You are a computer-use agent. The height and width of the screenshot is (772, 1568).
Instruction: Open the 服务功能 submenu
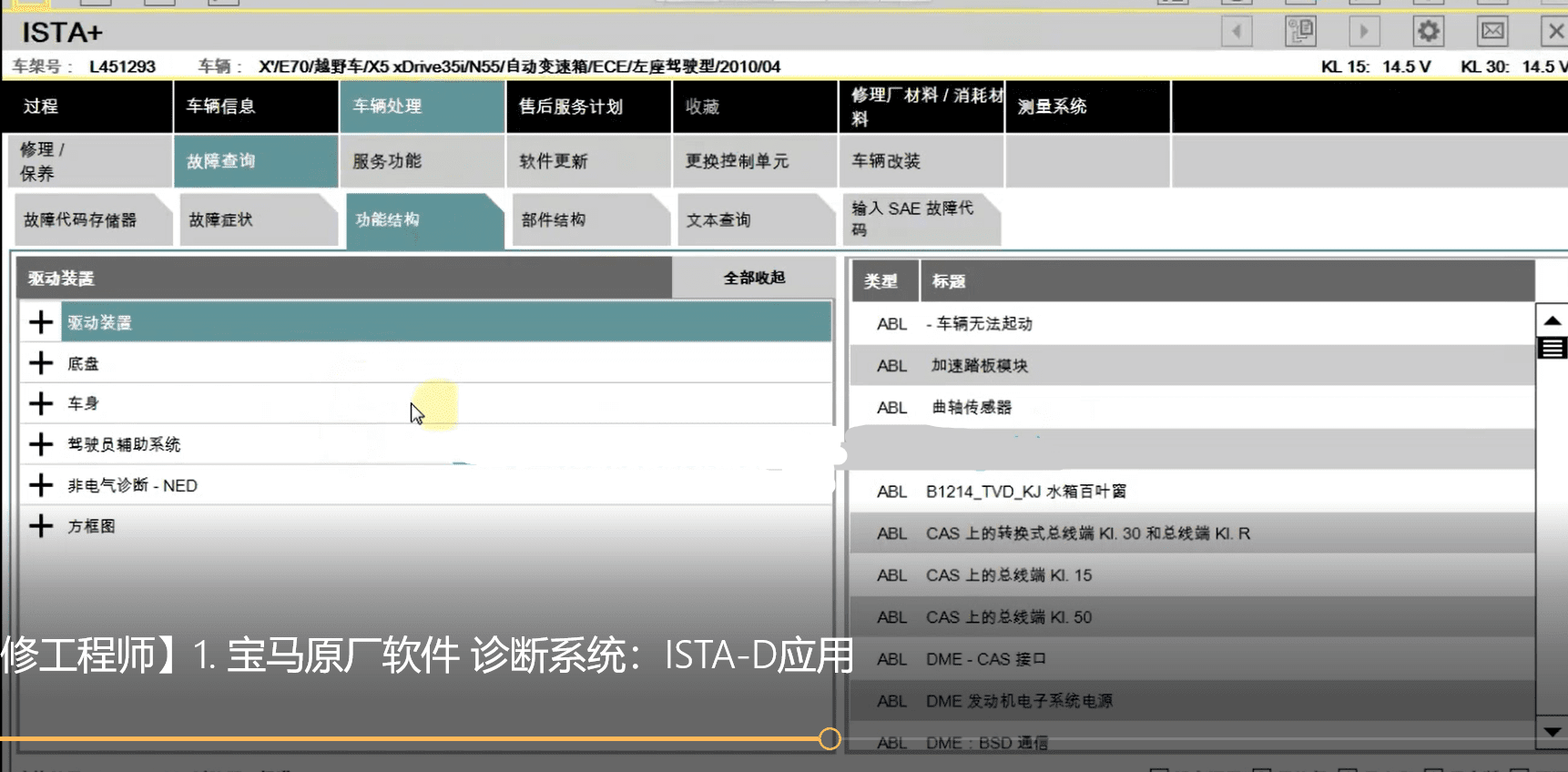(x=423, y=161)
